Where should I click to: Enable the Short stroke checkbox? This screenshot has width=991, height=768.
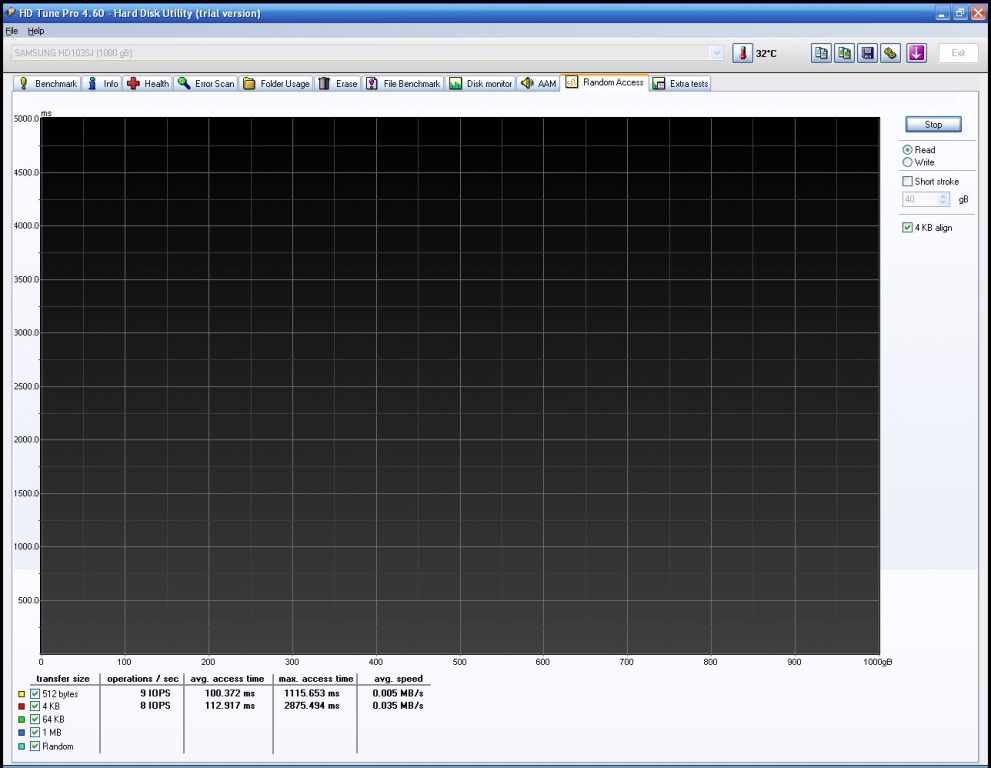pos(908,181)
